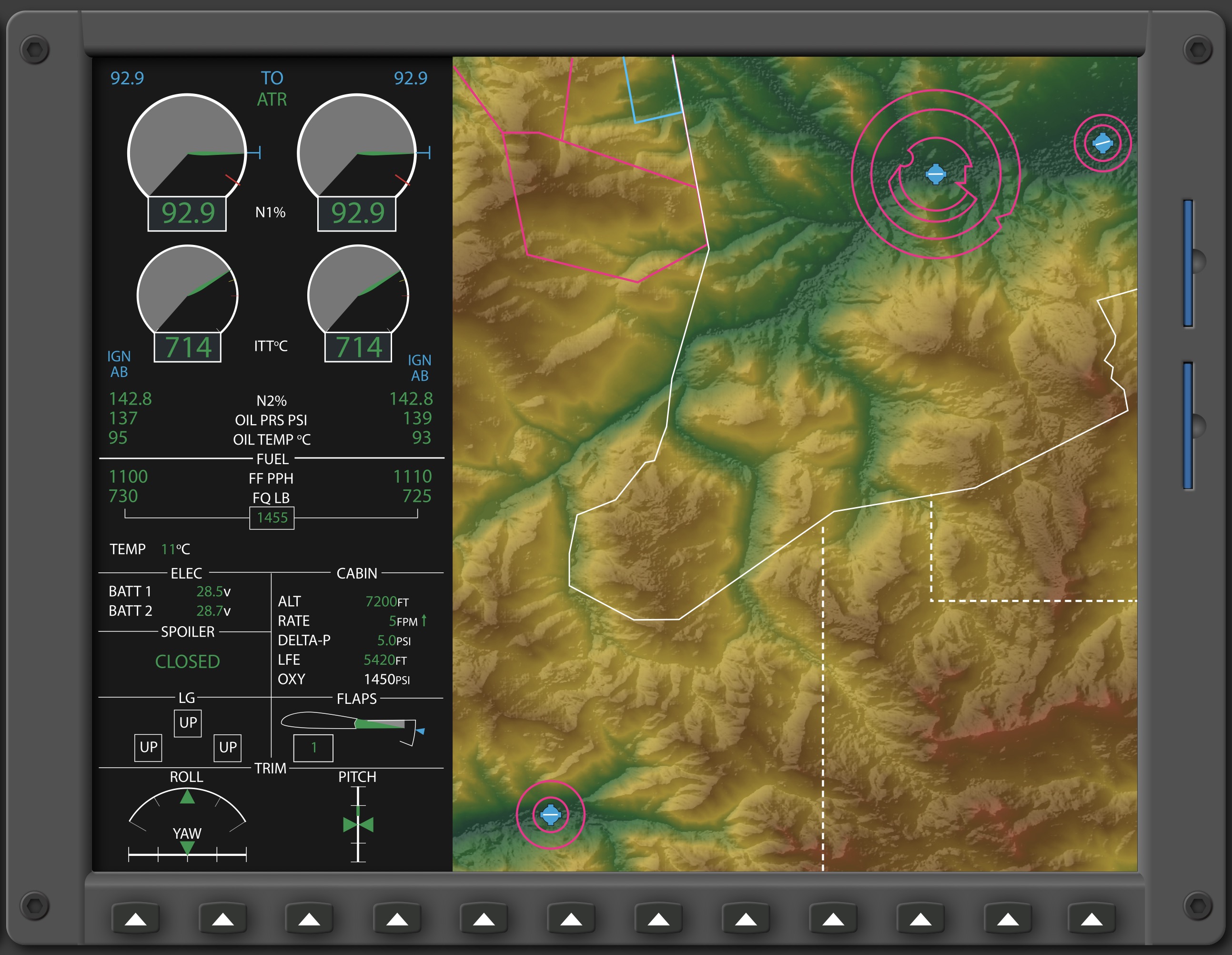Image resolution: width=1232 pixels, height=955 pixels.
Task: Click the waypoint icon inside triple magenta rings
Action: 935,174
